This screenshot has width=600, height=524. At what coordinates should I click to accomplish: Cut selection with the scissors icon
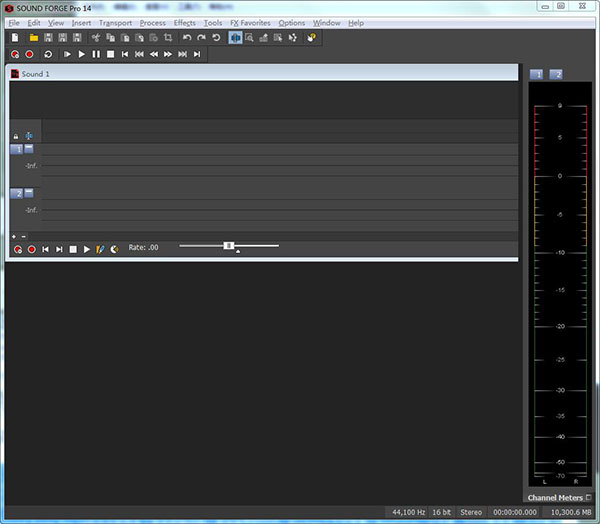(x=96, y=38)
